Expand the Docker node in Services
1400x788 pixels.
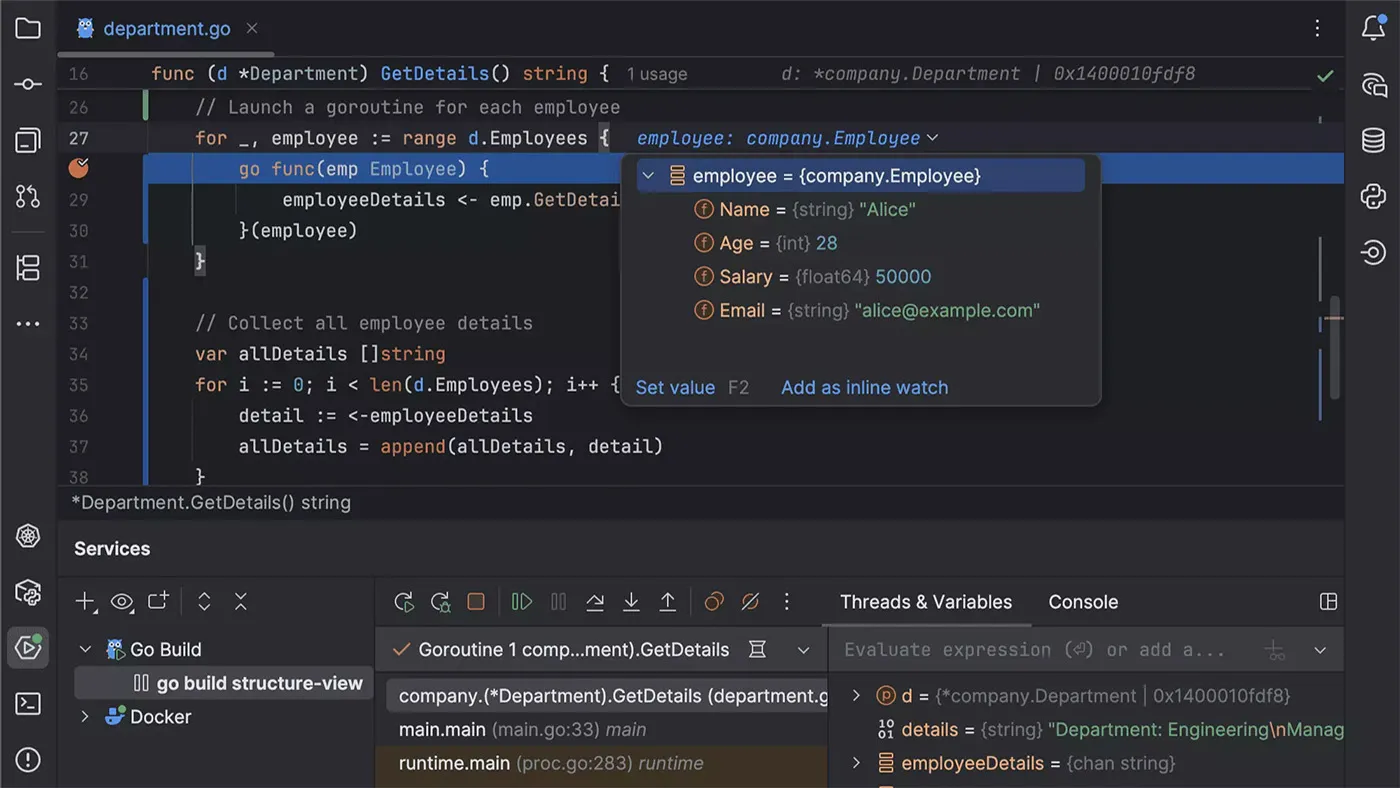coord(85,716)
